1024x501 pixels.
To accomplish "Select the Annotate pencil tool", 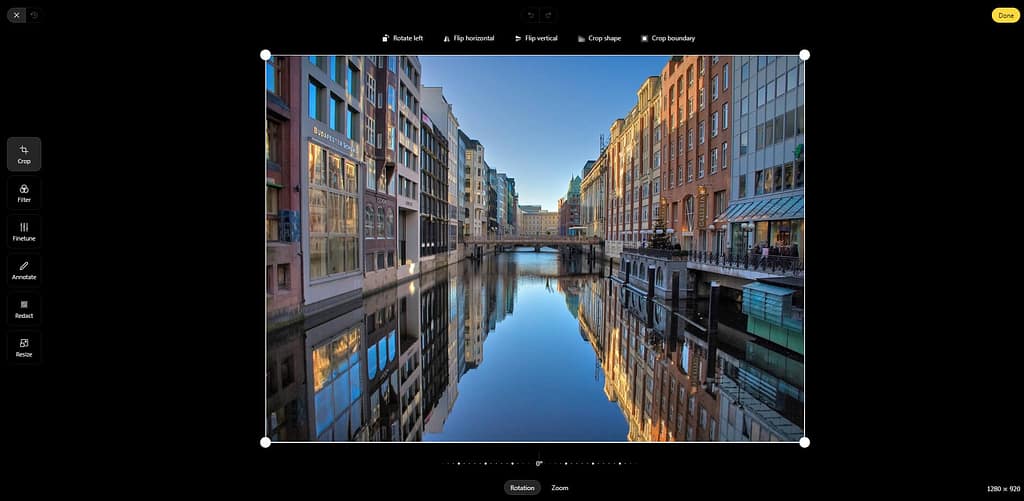I will [24, 270].
